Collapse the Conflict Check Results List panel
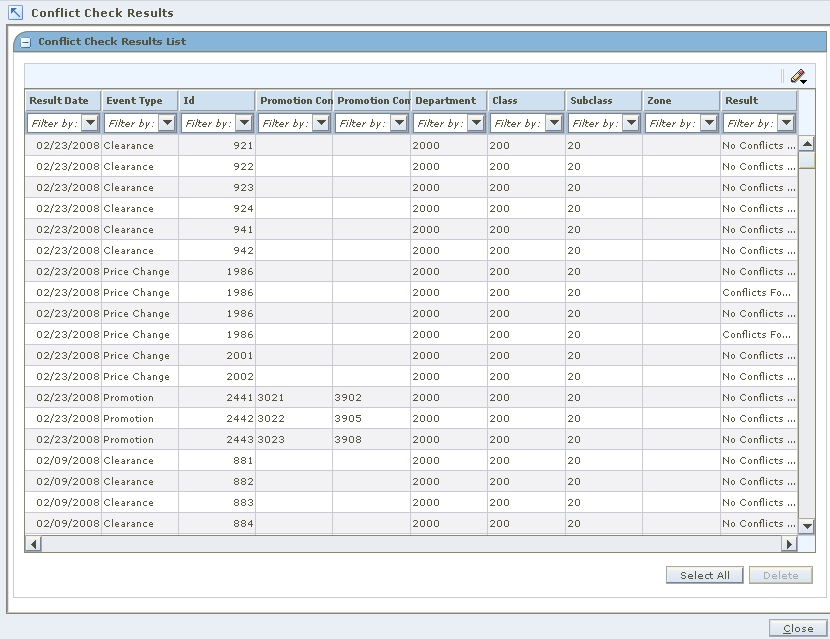 25,42
